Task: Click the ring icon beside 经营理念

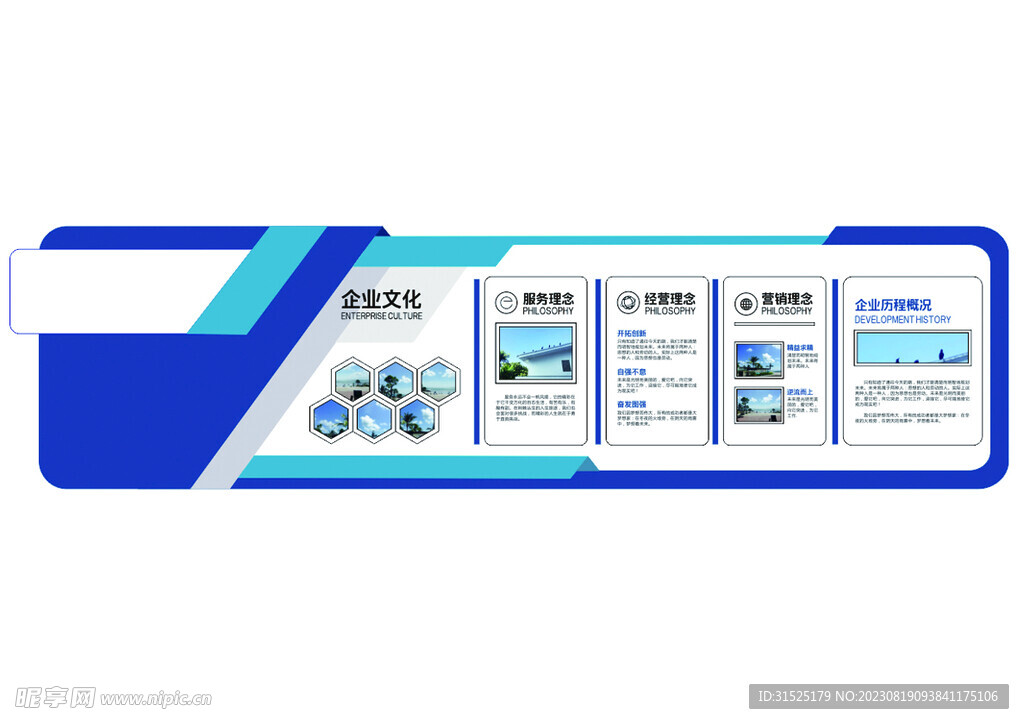Action: [628, 302]
